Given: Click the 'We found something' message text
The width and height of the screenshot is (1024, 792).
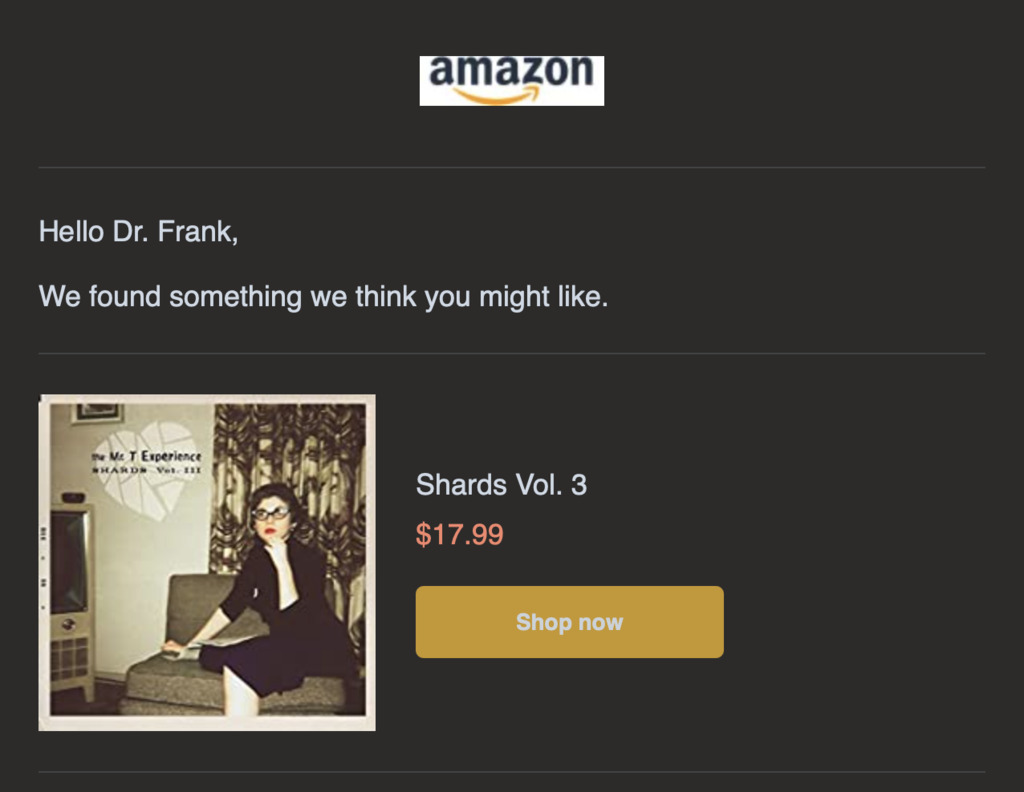Looking at the screenshot, I should click(x=323, y=296).
